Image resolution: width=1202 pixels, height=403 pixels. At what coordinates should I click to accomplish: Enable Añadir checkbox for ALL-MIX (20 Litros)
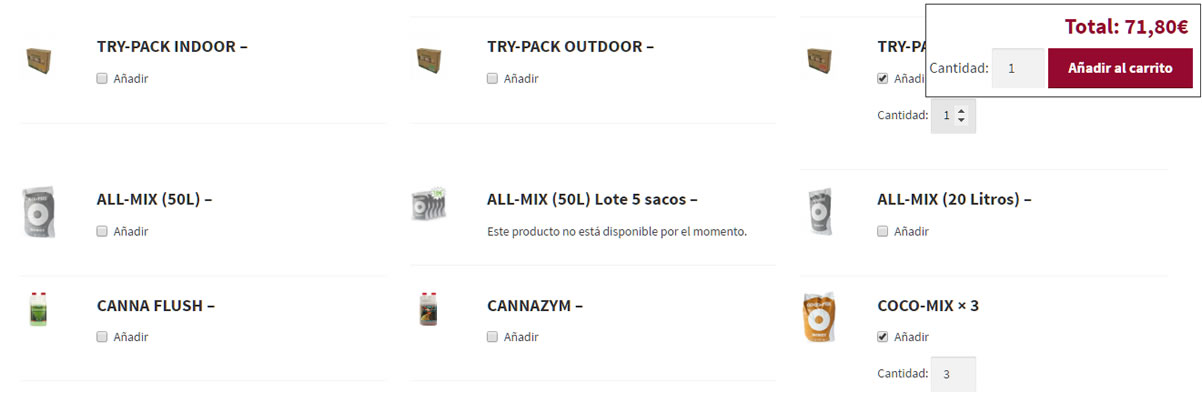(882, 231)
